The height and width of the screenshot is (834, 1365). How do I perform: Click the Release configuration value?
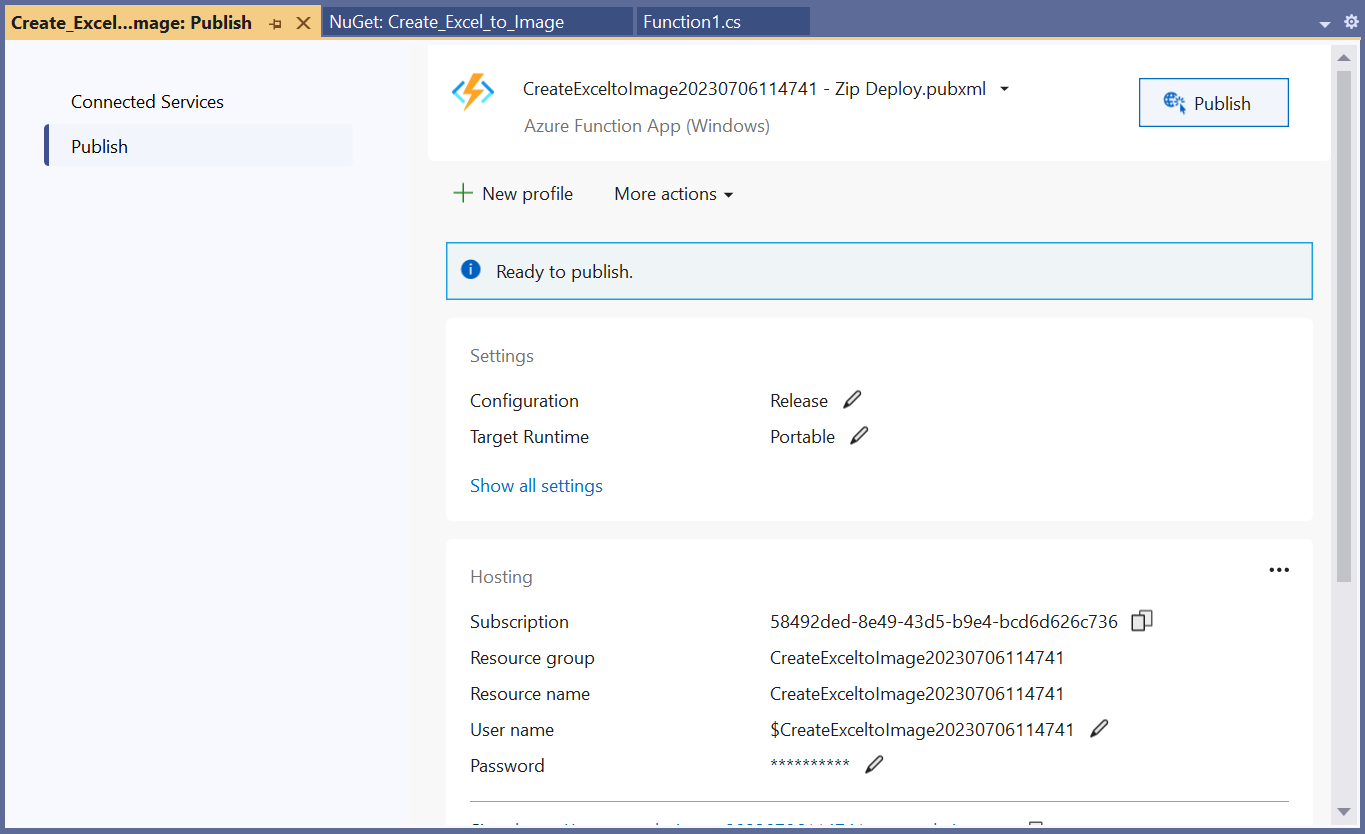click(799, 400)
